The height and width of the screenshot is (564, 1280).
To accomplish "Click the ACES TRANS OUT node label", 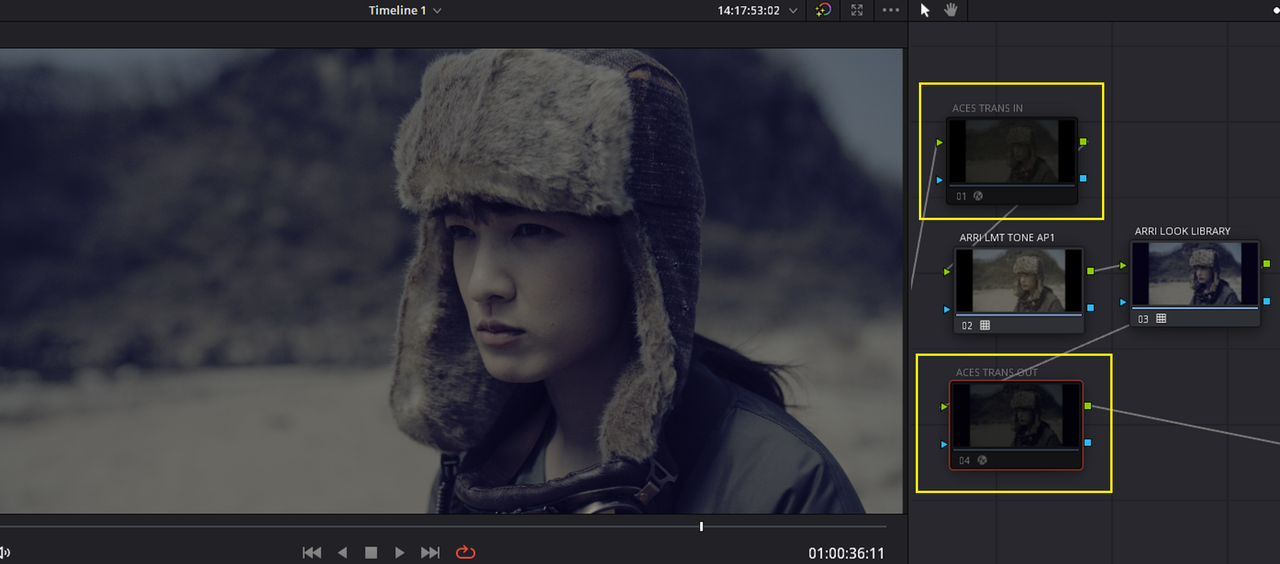I will pos(997,372).
